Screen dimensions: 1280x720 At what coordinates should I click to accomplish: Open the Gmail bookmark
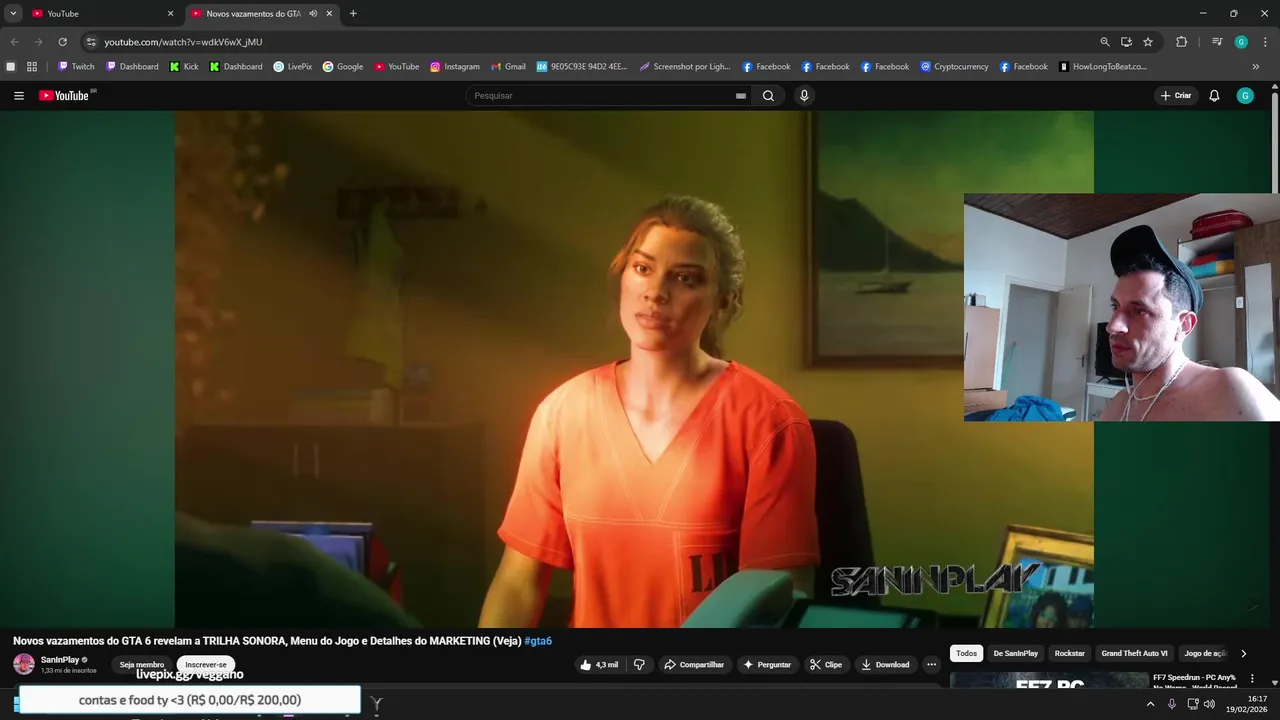508,67
